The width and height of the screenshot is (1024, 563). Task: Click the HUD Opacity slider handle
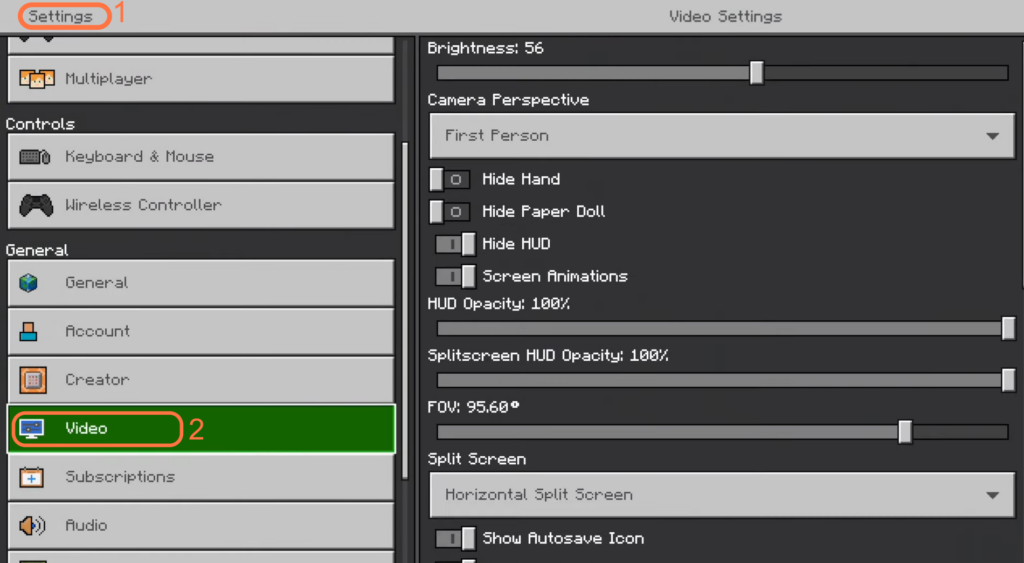click(1008, 329)
